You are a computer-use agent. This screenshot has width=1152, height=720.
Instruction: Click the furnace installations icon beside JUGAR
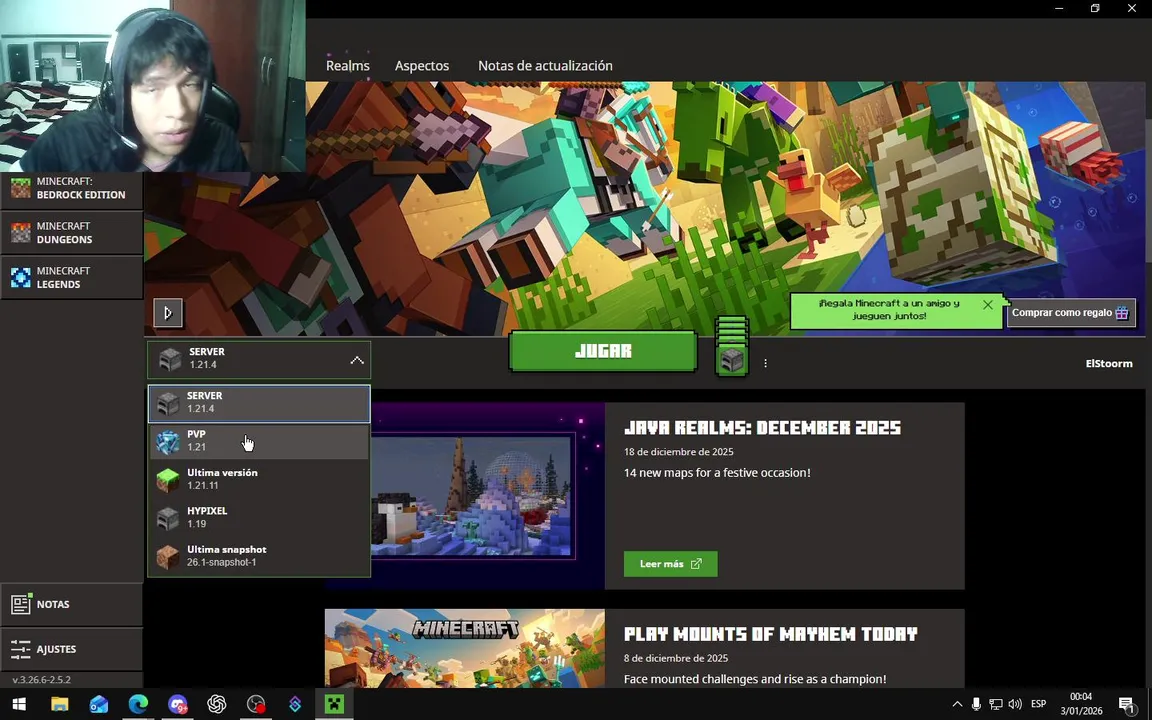click(x=731, y=359)
